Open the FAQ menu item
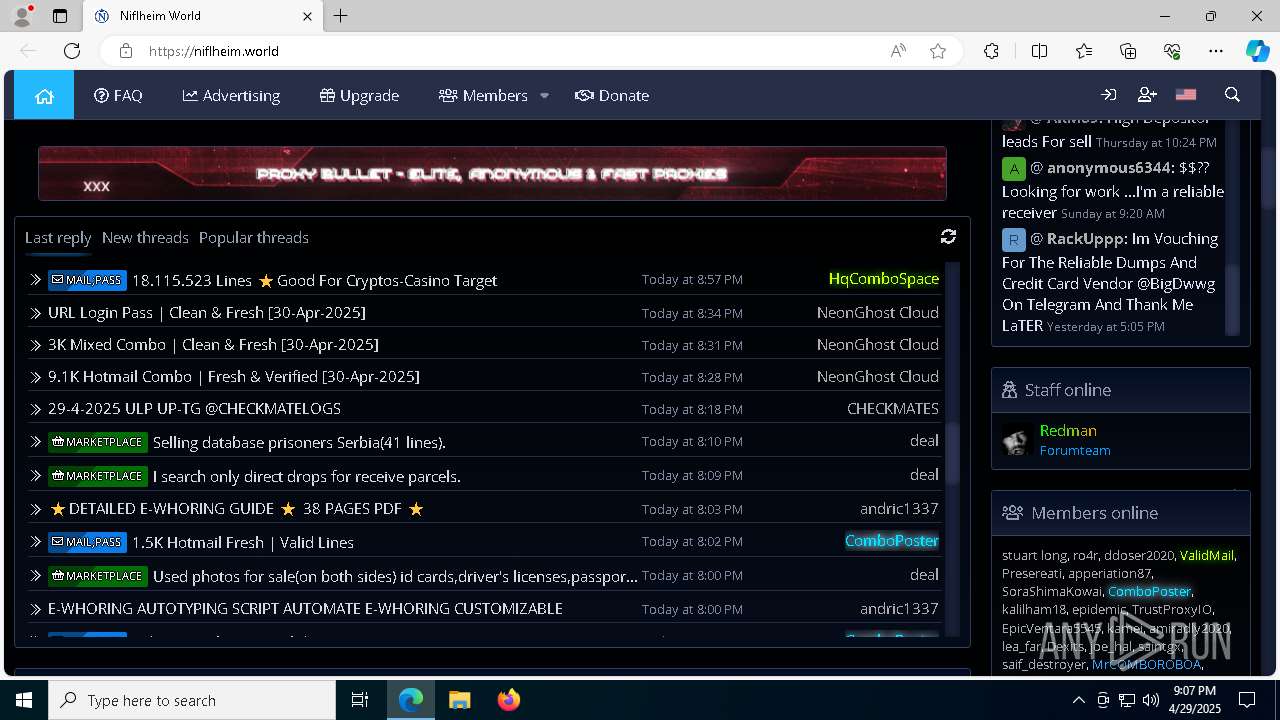Viewport: 1280px width, 720px height. coord(118,95)
